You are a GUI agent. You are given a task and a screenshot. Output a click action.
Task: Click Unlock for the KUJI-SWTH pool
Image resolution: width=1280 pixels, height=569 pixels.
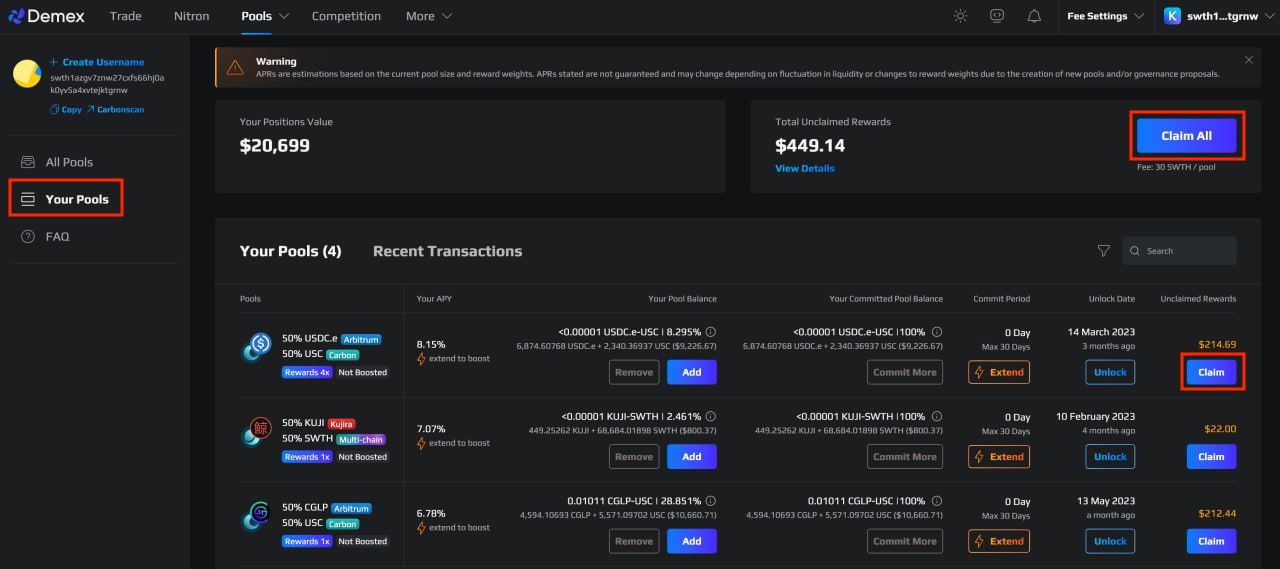pos(1110,457)
